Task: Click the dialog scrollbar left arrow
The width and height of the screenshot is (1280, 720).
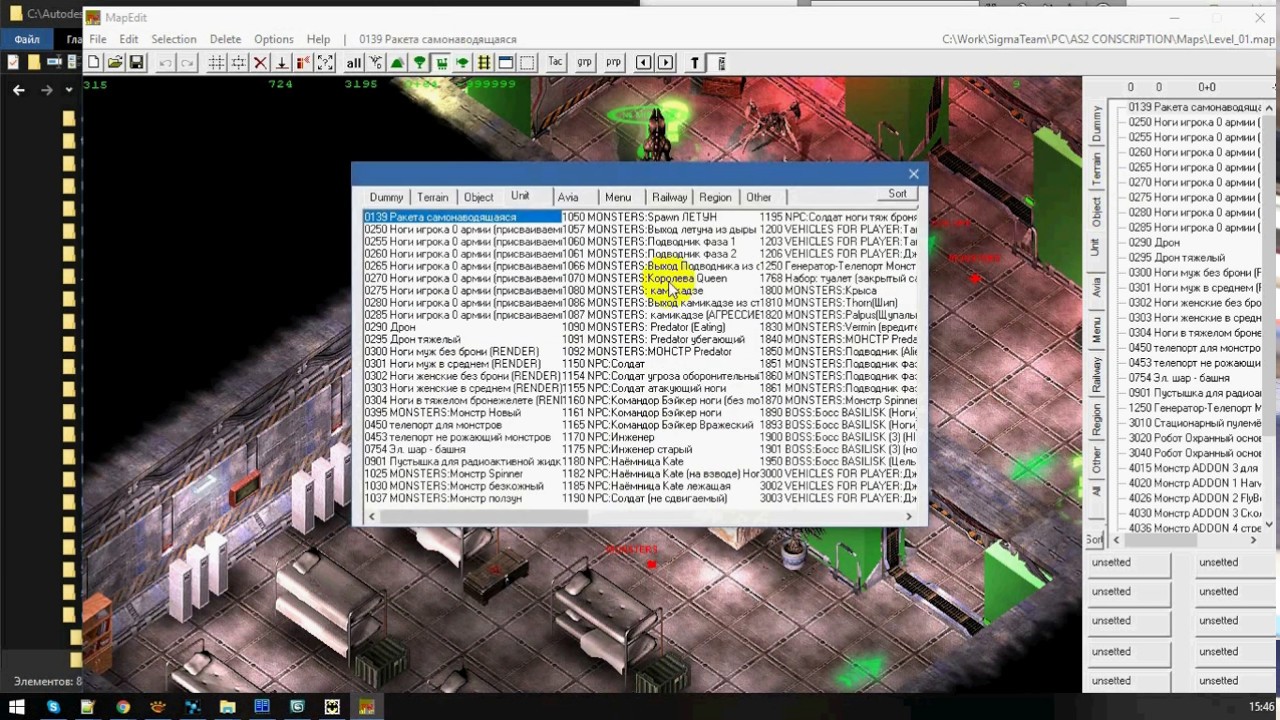Action: pos(372,517)
